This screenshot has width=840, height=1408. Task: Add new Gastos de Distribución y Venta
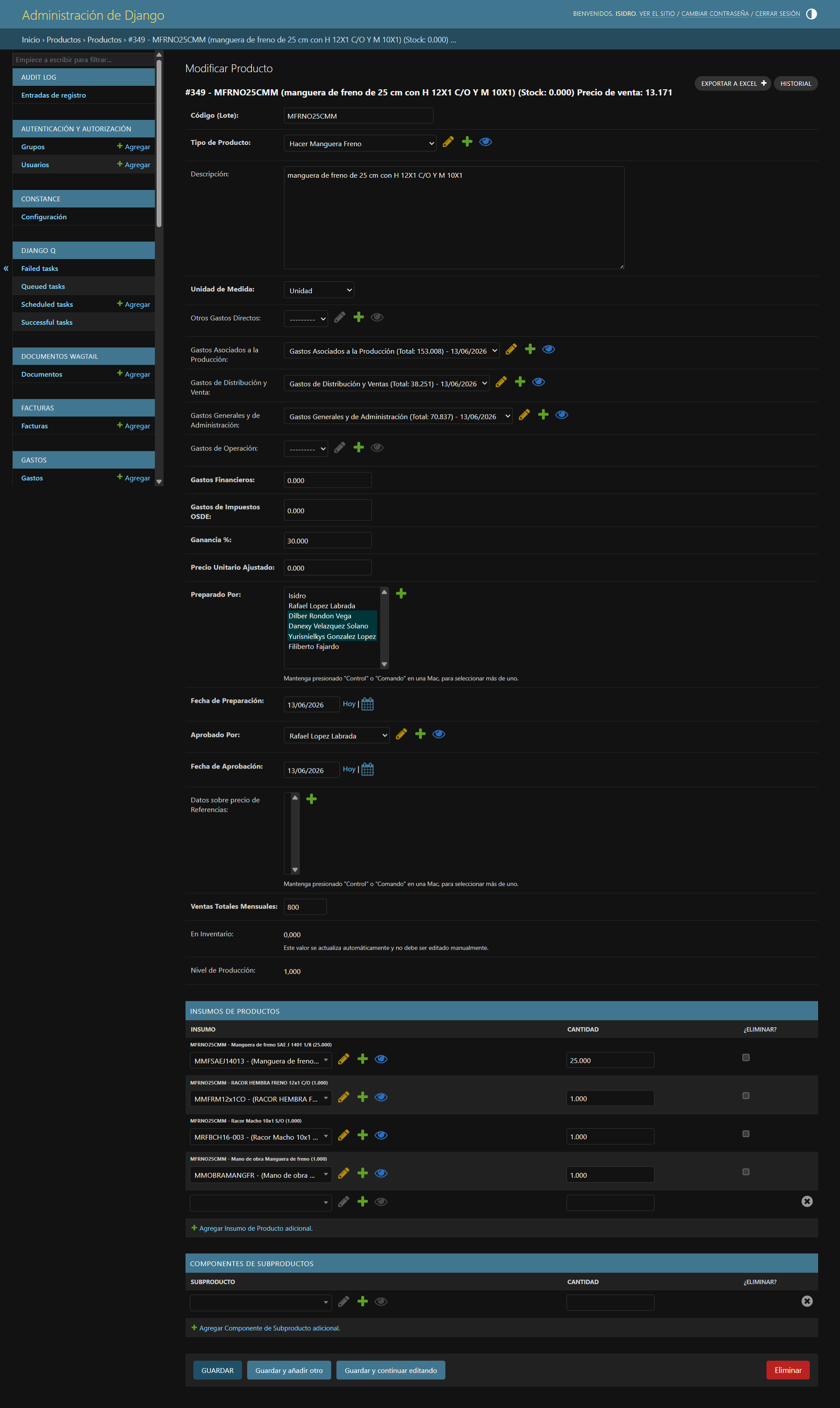520,382
